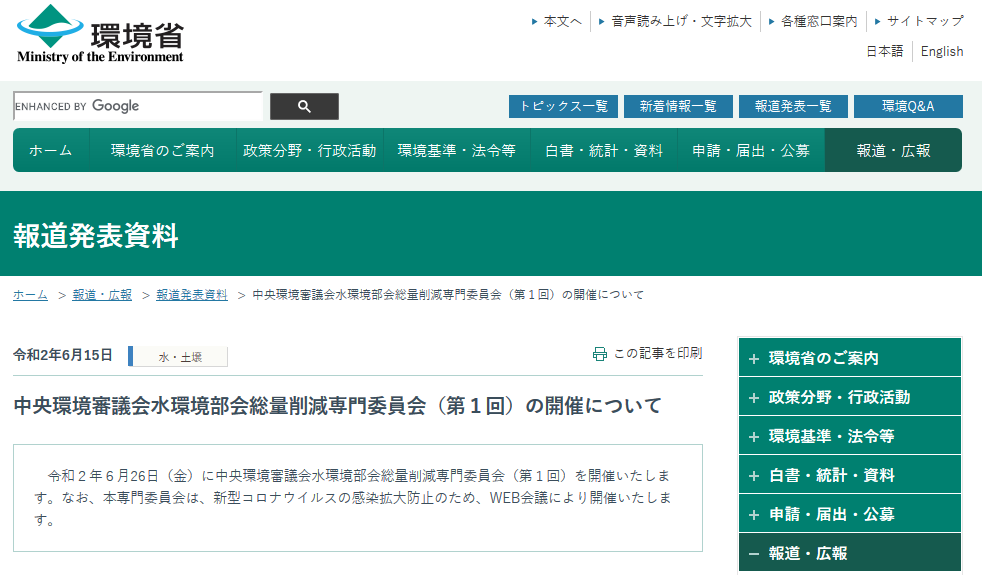Click the トピックス一覧 button
982x575 pixels.
click(x=563, y=106)
